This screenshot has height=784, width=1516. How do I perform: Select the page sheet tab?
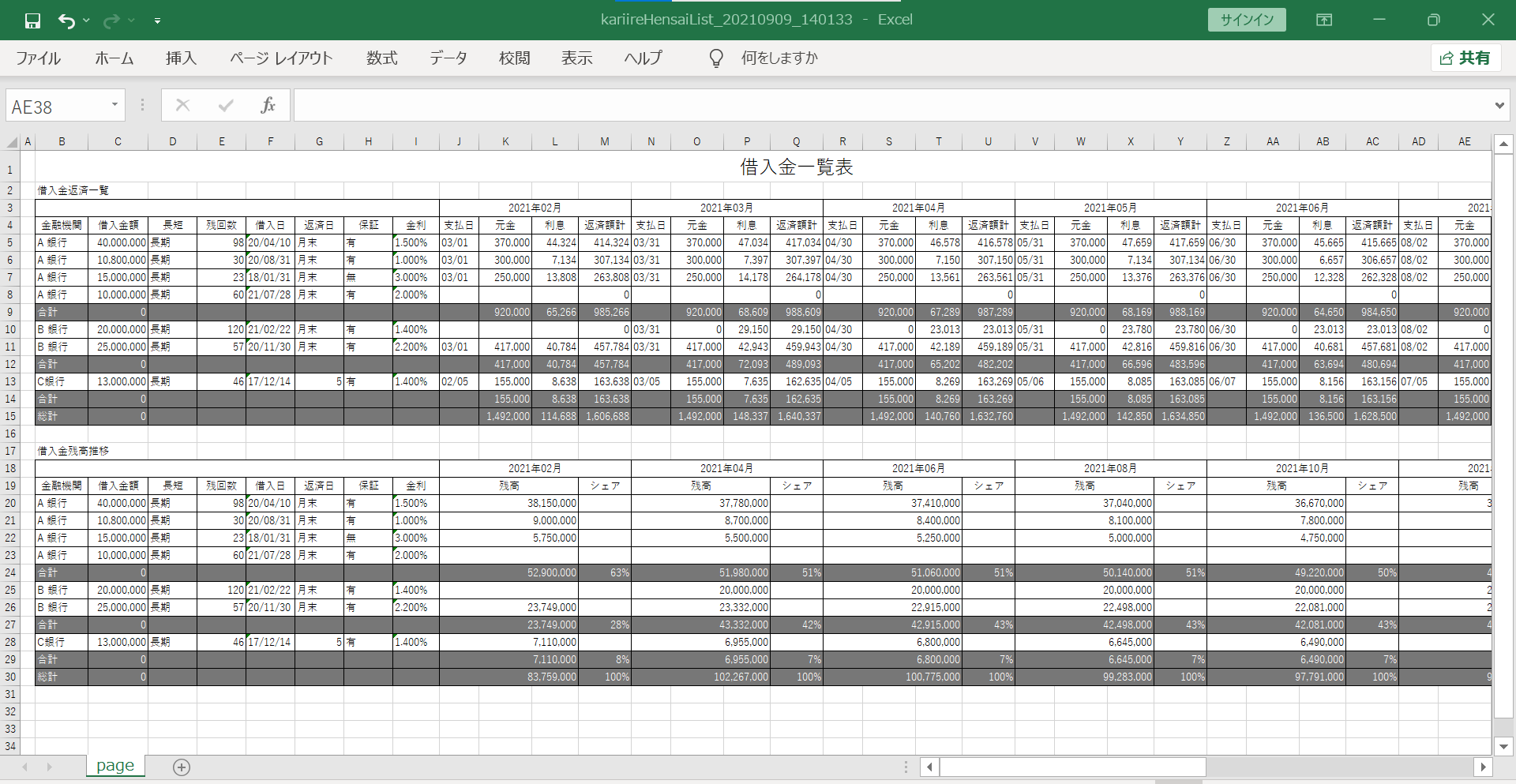point(115,765)
